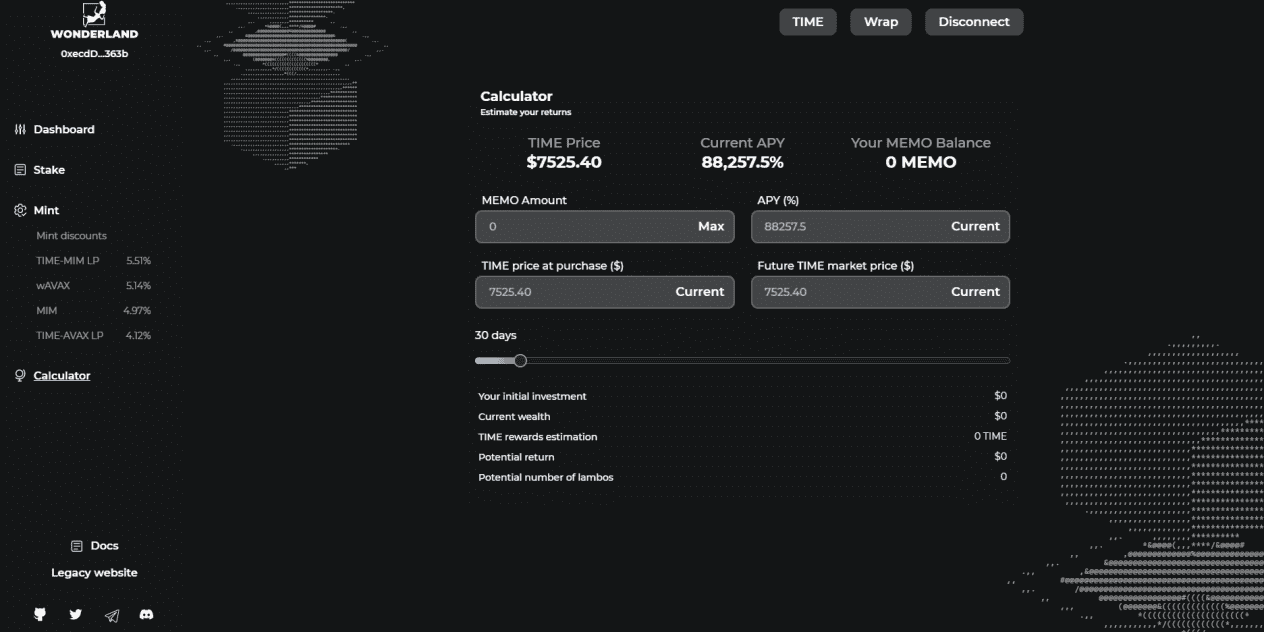Go to the Stake page
1264x632 pixels.
click(x=49, y=170)
